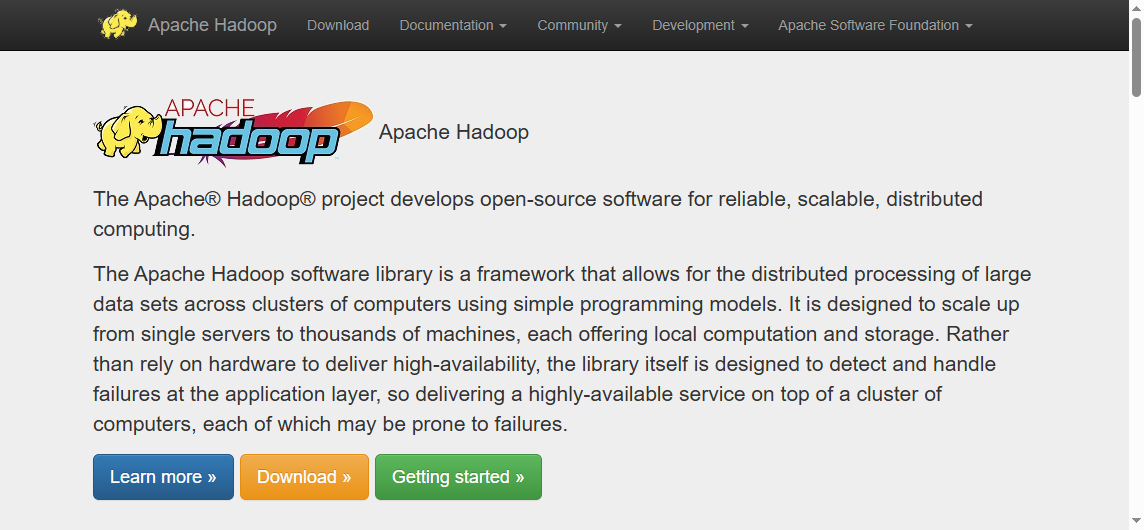The width and height of the screenshot is (1144, 530).
Task: Click the blue Learn more button
Action: tap(163, 477)
